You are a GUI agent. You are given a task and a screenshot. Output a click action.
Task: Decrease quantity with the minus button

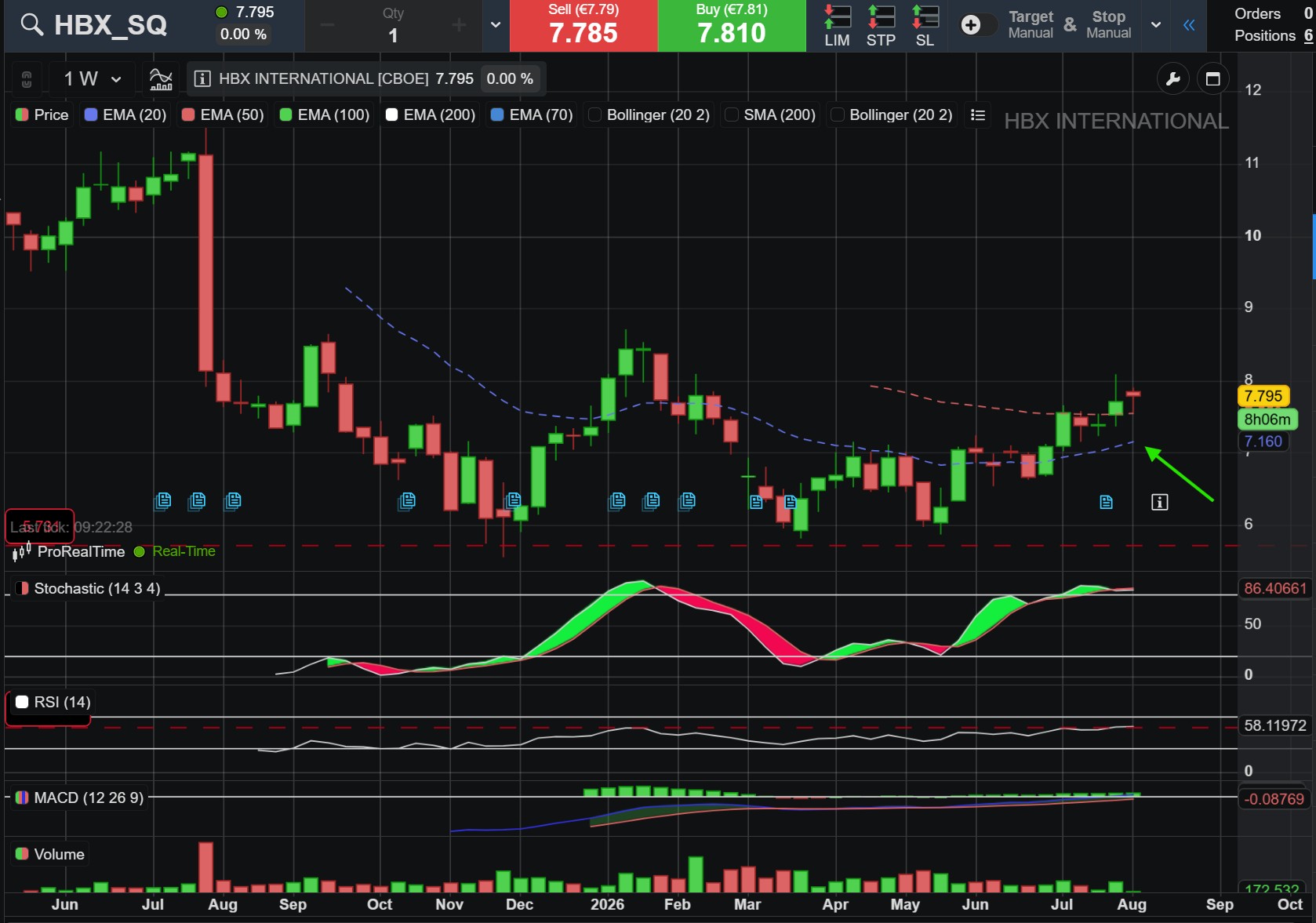[327, 25]
